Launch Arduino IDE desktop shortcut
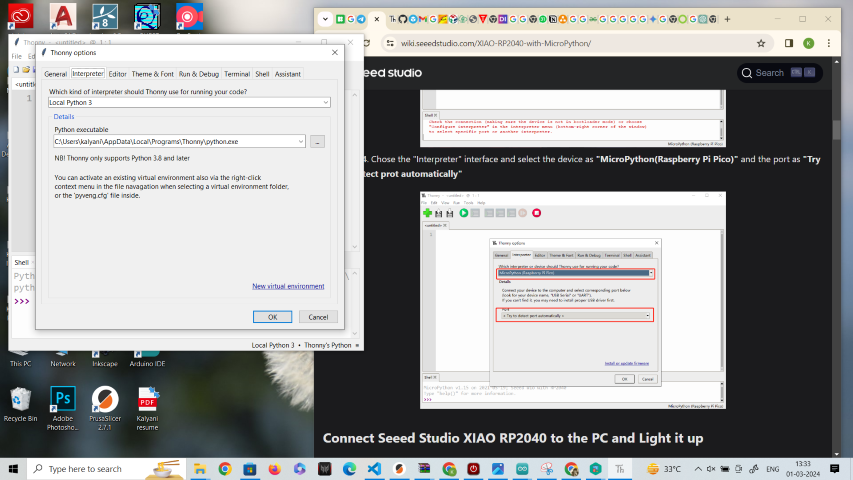Viewport: 853px width, 480px height. (147, 359)
